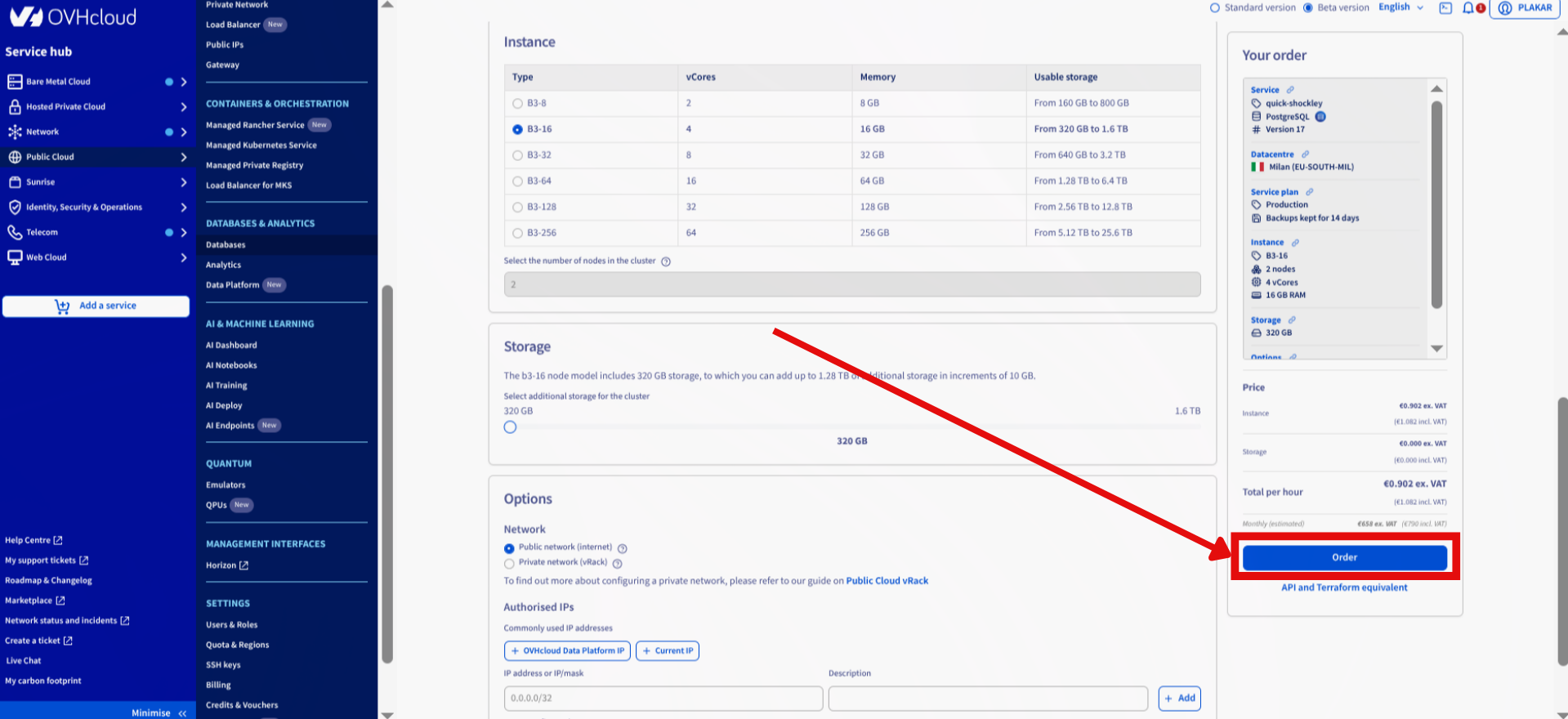Select the B3-32 instance type

pos(517,155)
